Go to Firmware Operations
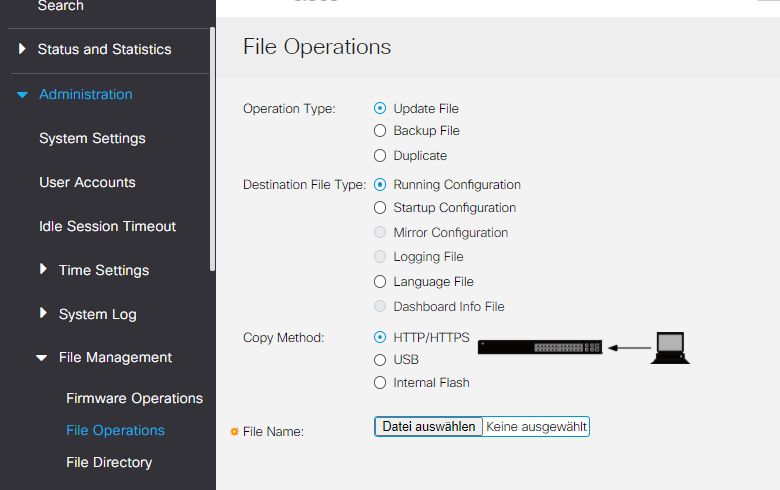The height and width of the screenshot is (490, 780). coord(134,398)
